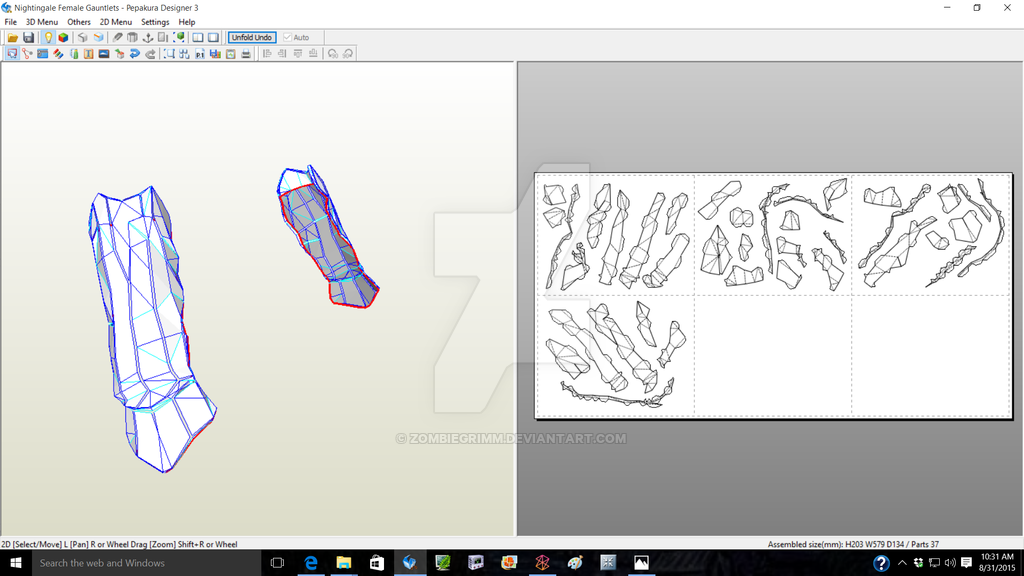This screenshot has width=1024, height=576.
Task: Click the gray cylinder toolbar icon
Action: [x=133, y=38]
